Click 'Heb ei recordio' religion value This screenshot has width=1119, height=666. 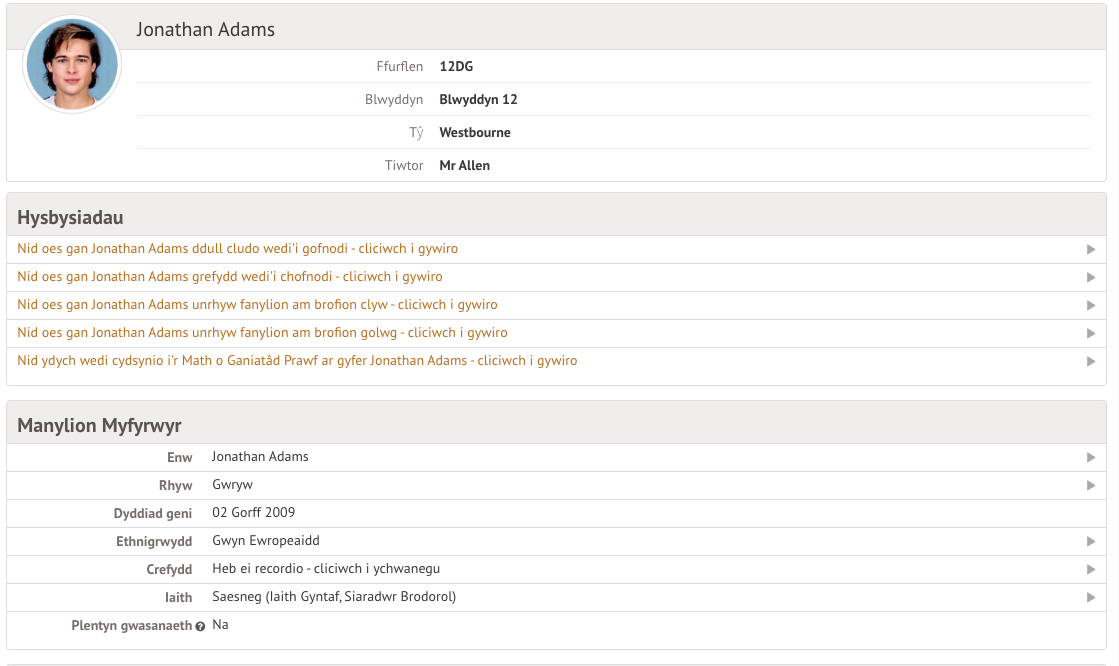click(x=326, y=569)
